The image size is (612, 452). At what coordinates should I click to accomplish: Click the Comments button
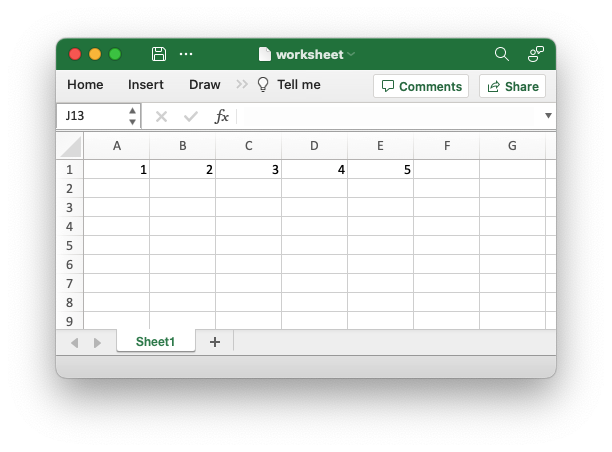422,86
